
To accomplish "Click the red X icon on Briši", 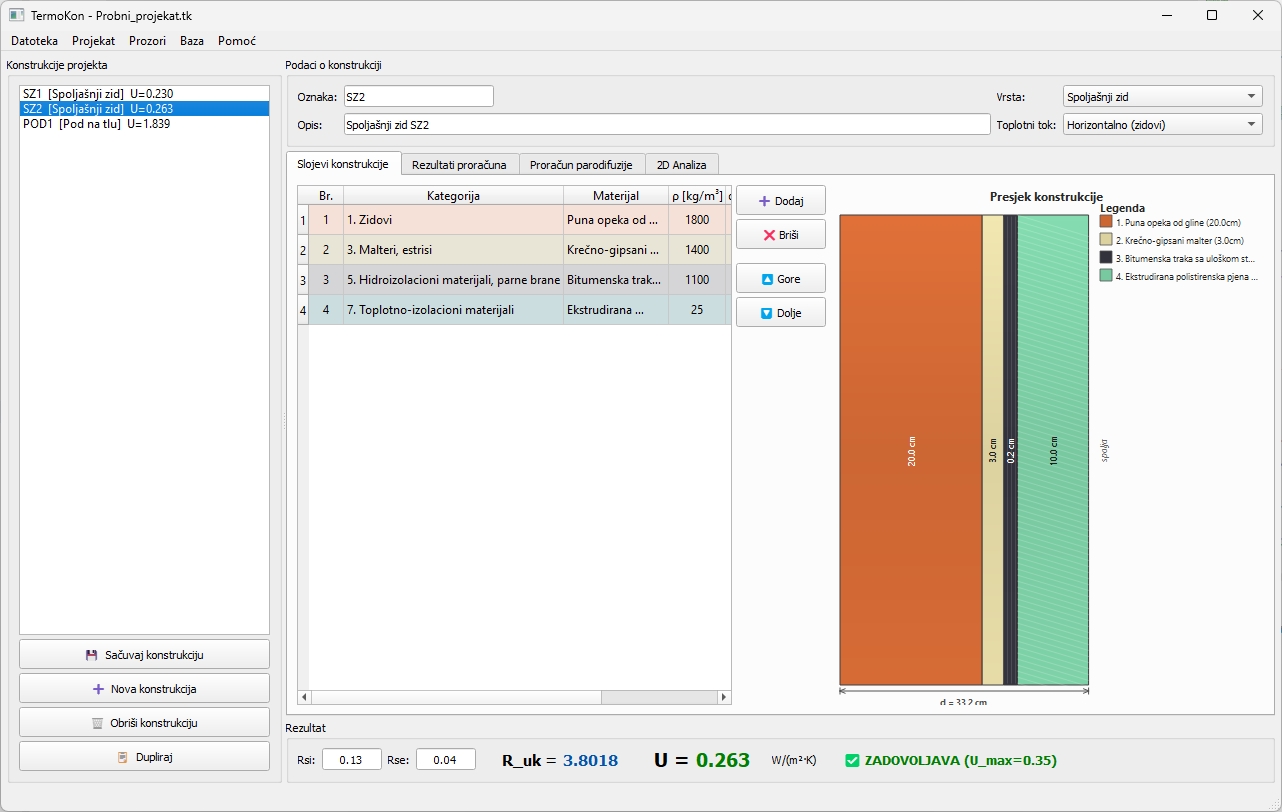I will pos(769,235).
